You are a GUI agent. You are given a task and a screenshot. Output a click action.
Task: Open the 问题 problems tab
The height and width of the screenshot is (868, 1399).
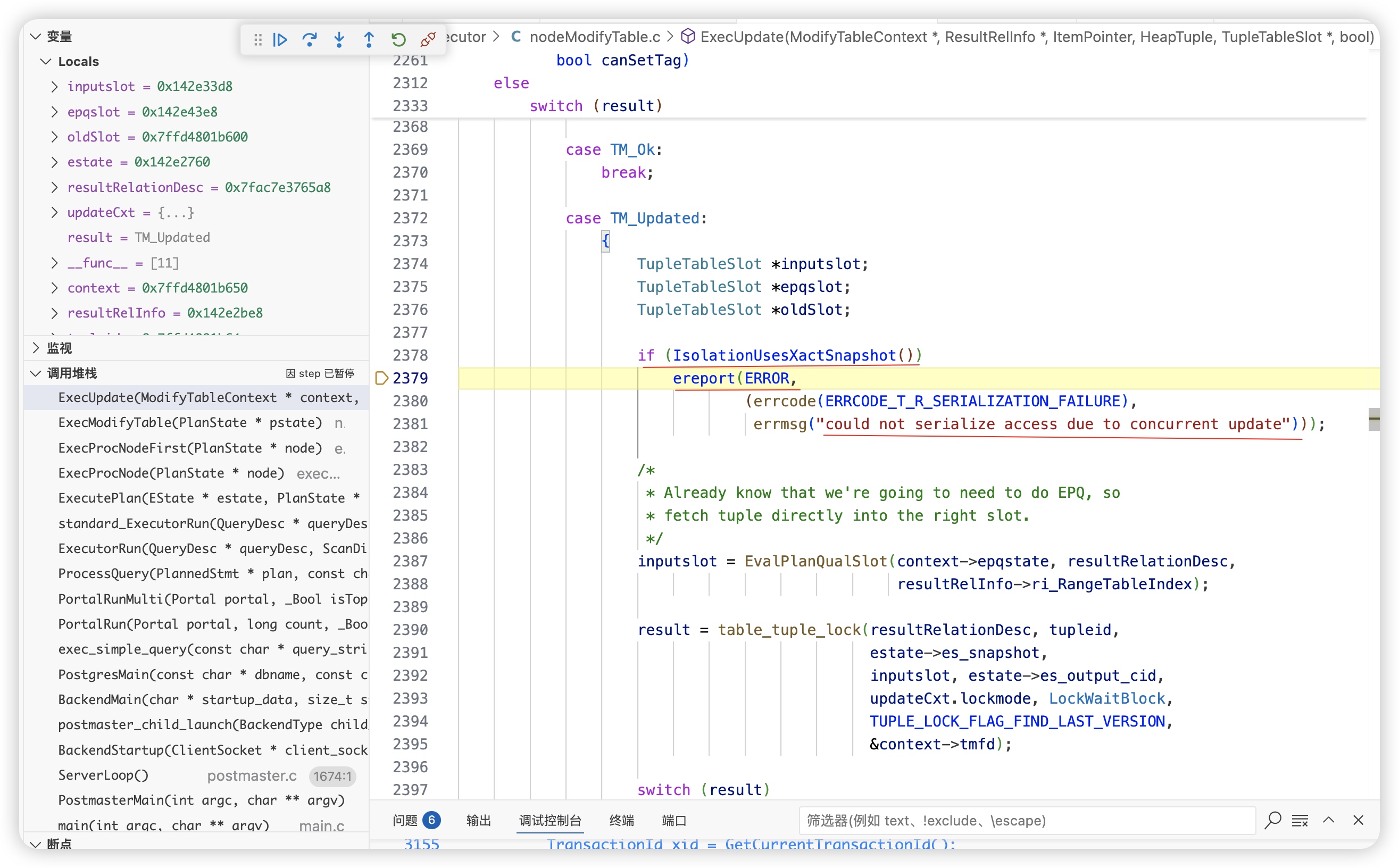pos(405,820)
